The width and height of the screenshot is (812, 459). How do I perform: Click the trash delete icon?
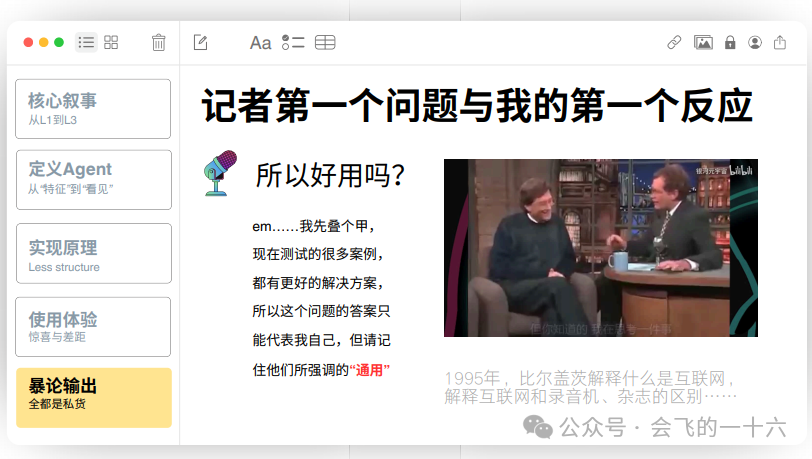pos(158,42)
